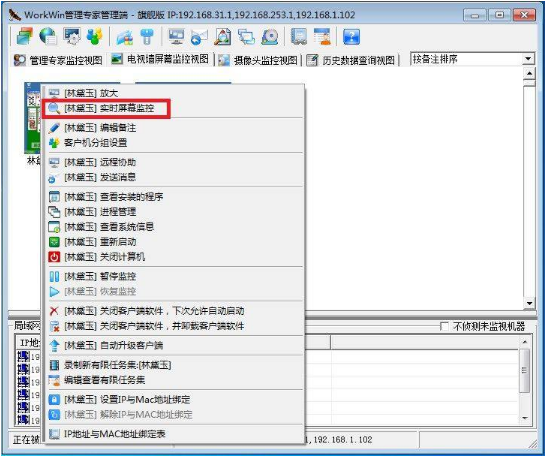Open the 按备注排序 sort dropdown
The height and width of the screenshot is (457, 547).
click(529, 59)
